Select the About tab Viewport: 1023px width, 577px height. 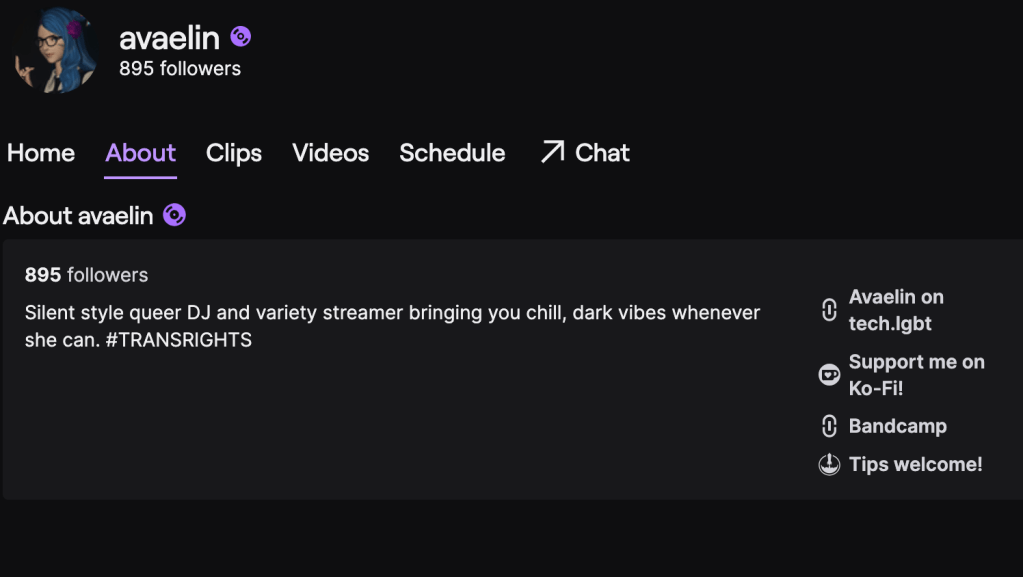pyautogui.click(x=140, y=153)
